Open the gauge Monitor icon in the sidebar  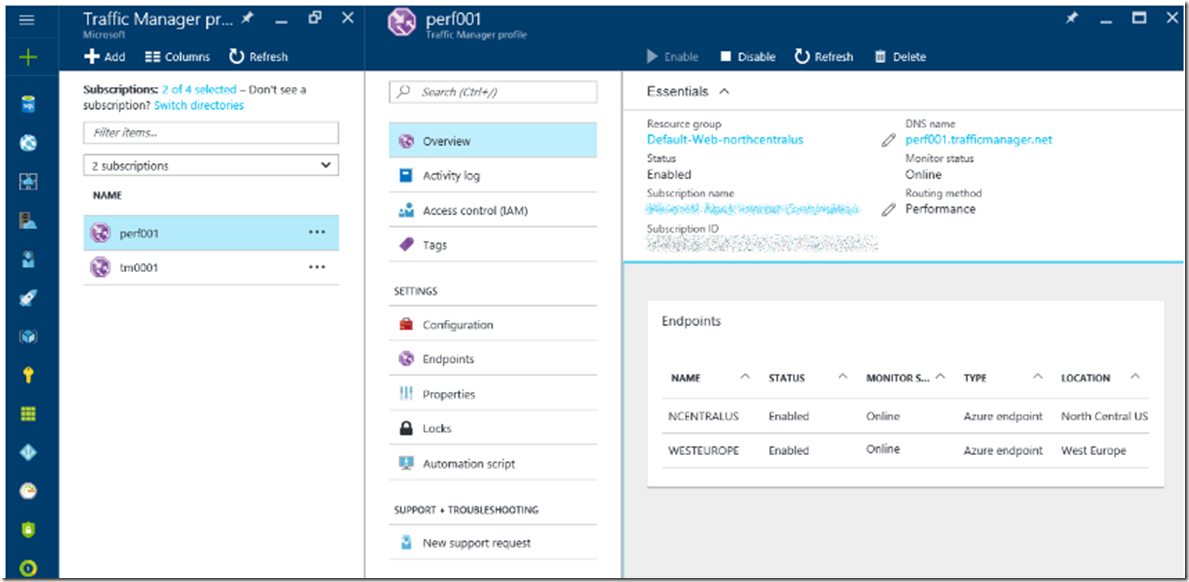click(x=28, y=491)
